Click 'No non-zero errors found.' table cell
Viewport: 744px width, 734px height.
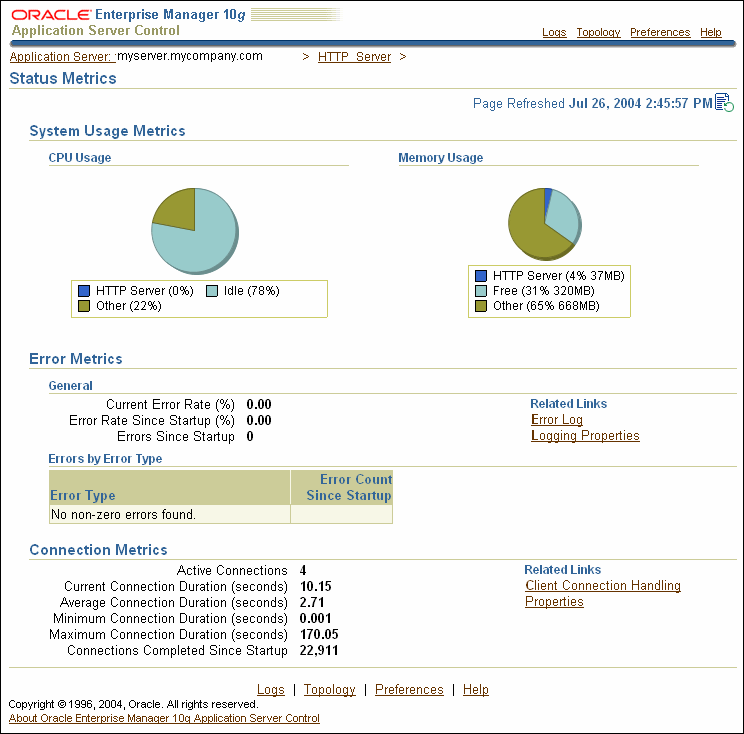(x=169, y=514)
